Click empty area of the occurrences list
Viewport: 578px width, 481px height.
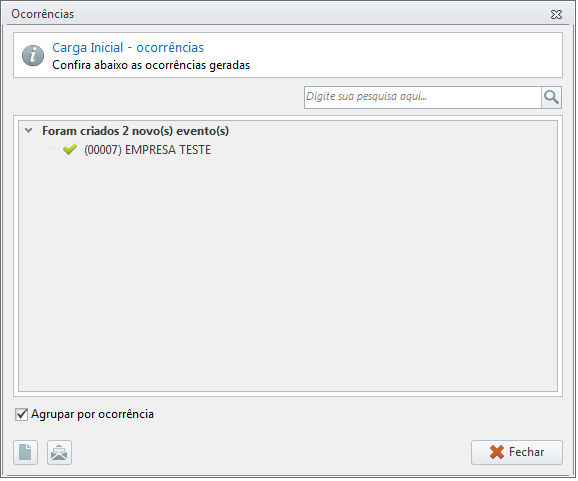click(288, 273)
